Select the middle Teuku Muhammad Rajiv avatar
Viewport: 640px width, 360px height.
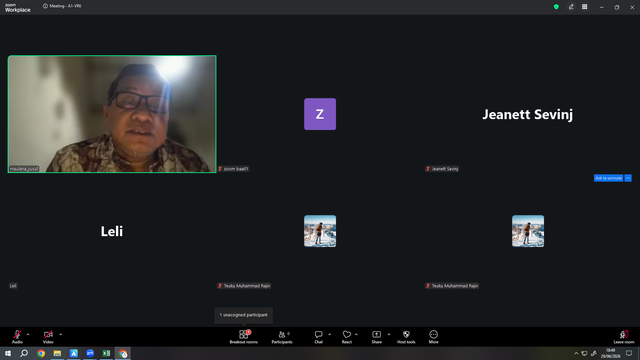320,231
